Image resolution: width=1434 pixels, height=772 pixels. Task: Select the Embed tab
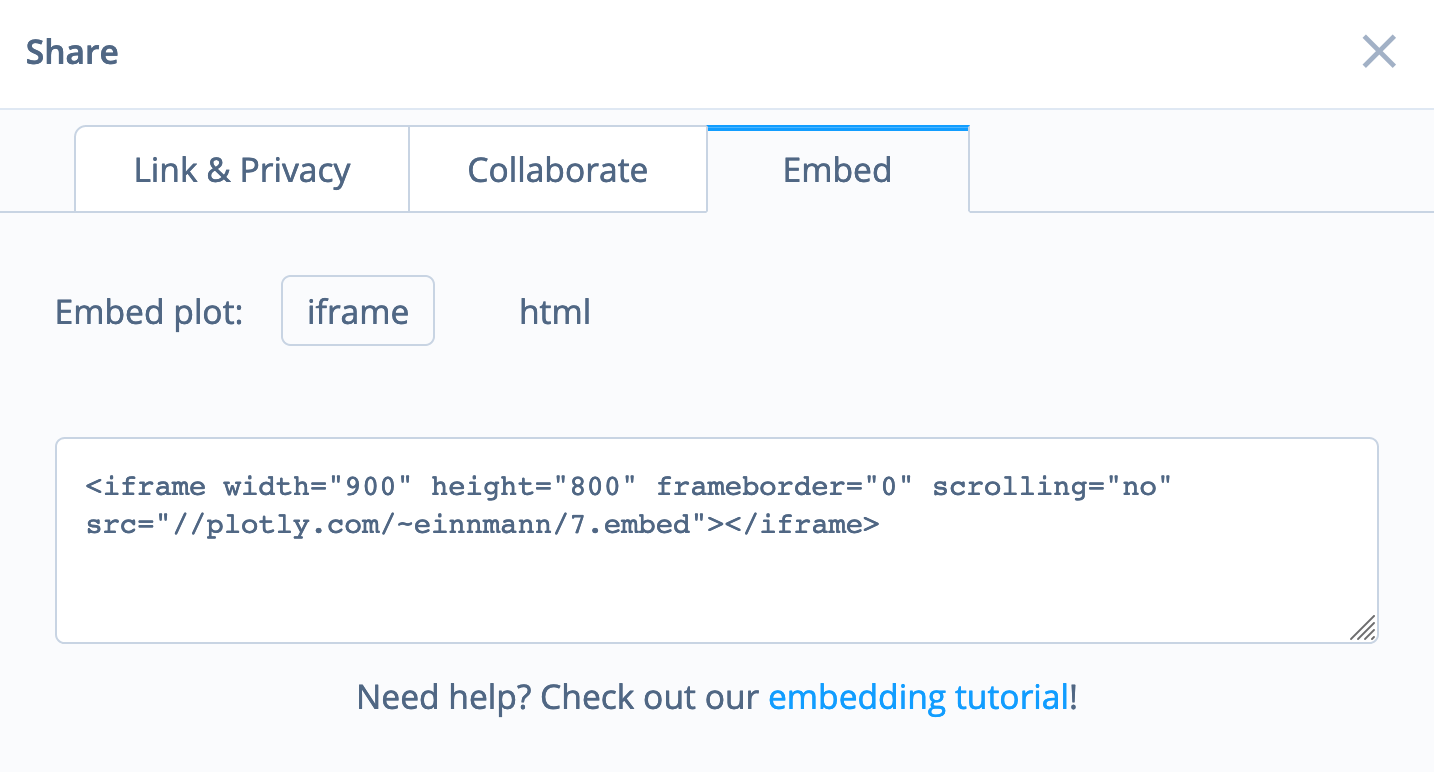(x=838, y=169)
